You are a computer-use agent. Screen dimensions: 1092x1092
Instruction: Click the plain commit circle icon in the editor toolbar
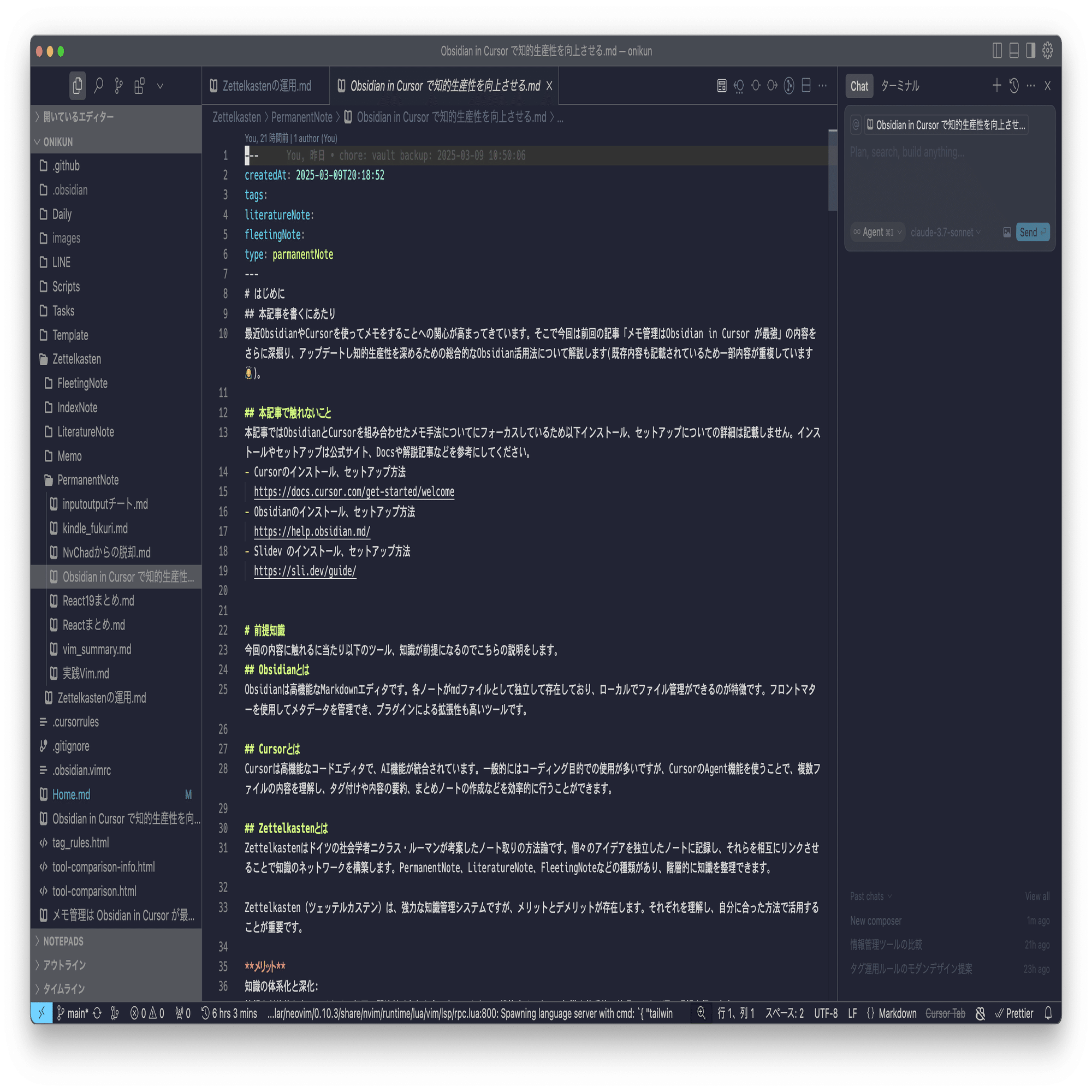point(756,86)
